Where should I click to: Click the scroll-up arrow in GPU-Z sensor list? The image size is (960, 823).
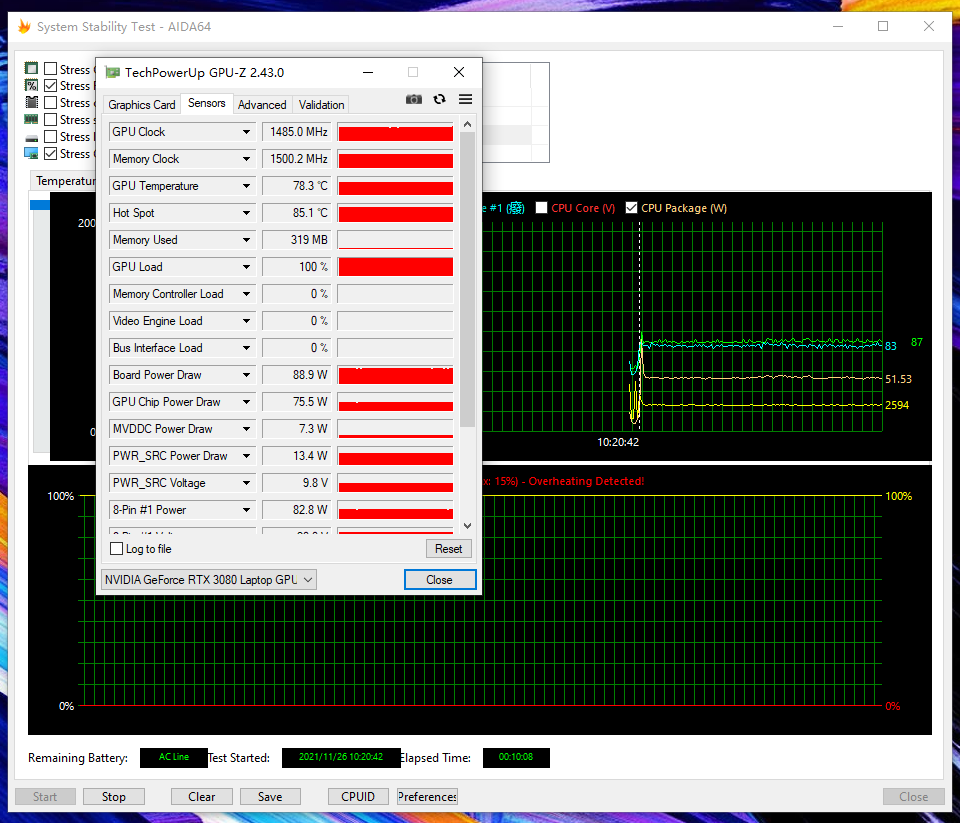point(468,124)
